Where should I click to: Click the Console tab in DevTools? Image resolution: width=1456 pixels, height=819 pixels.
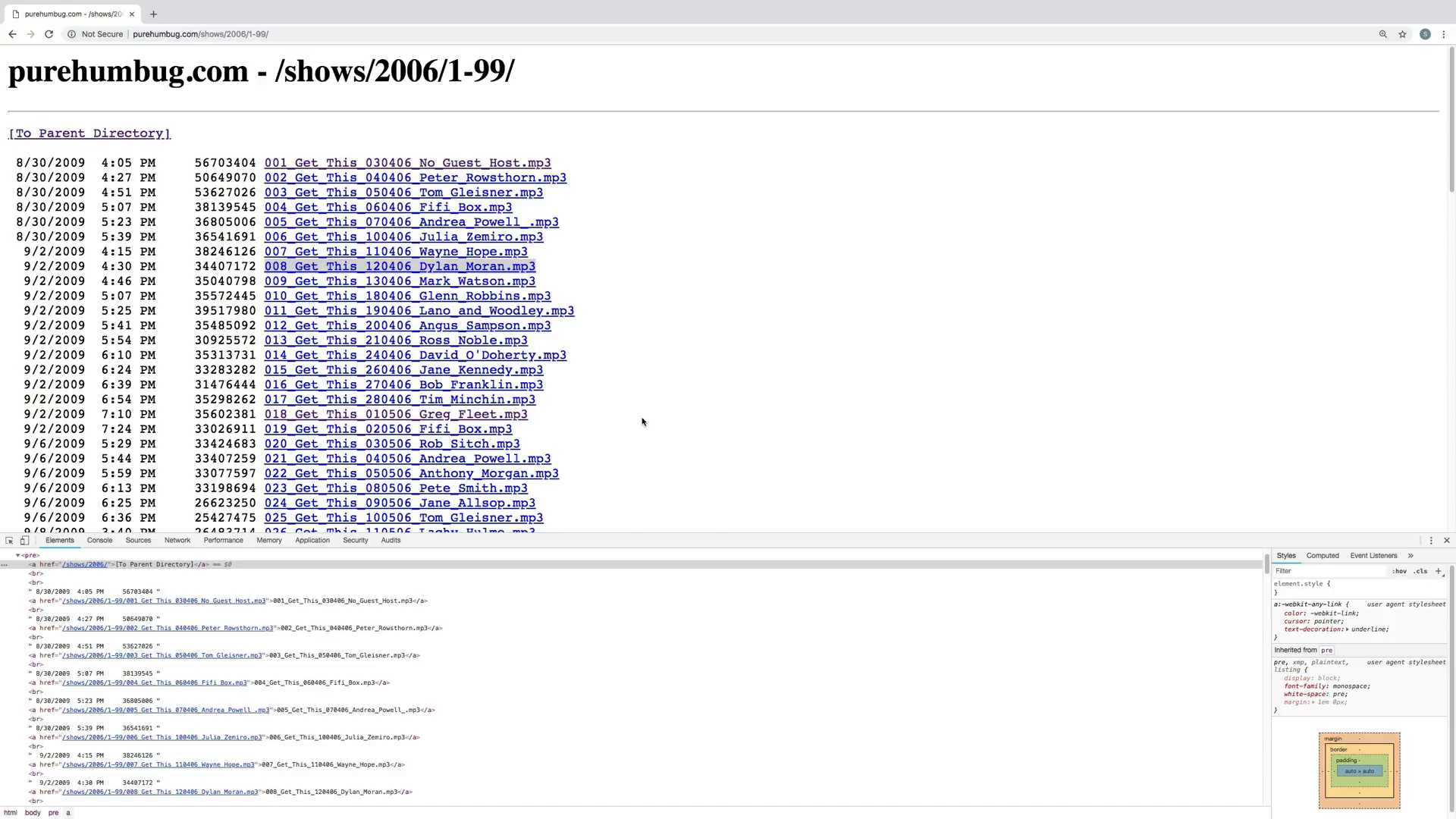(x=99, y=540)
